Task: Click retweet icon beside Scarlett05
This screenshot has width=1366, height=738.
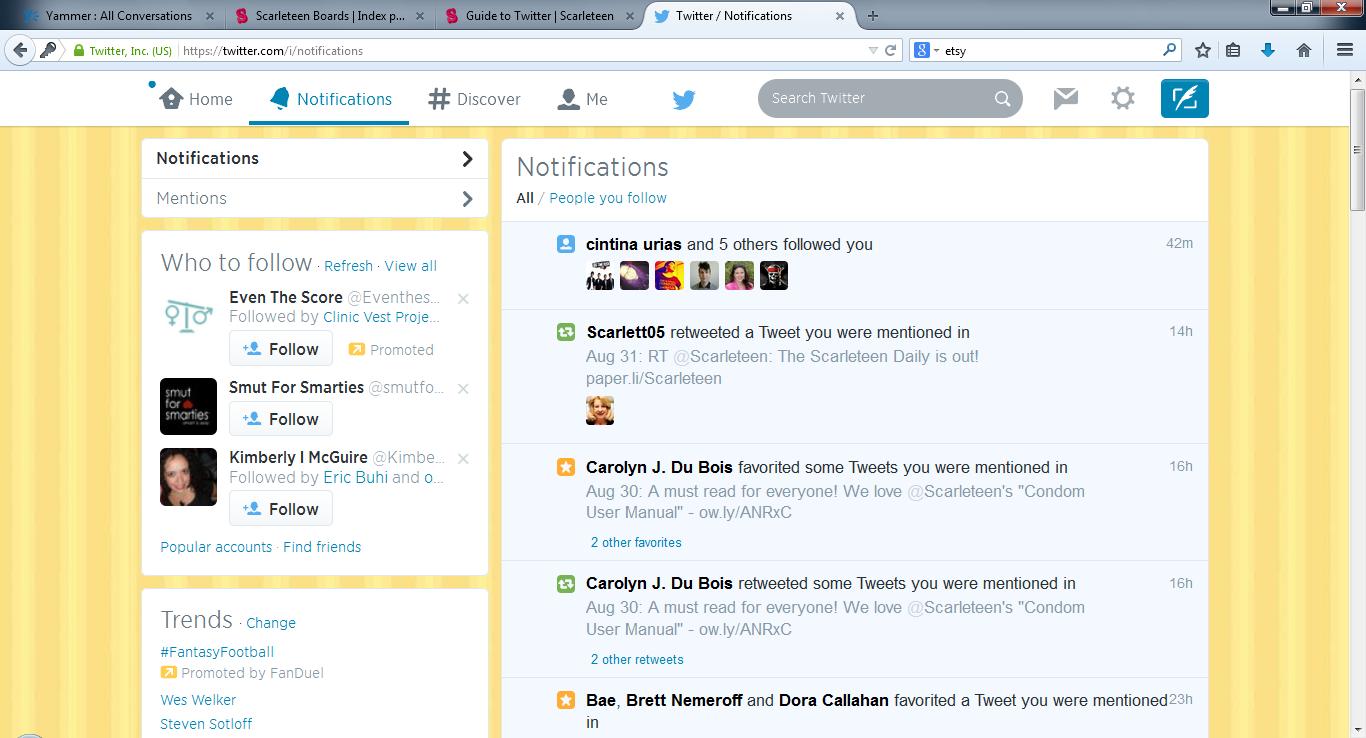Action: click(565, 332)
